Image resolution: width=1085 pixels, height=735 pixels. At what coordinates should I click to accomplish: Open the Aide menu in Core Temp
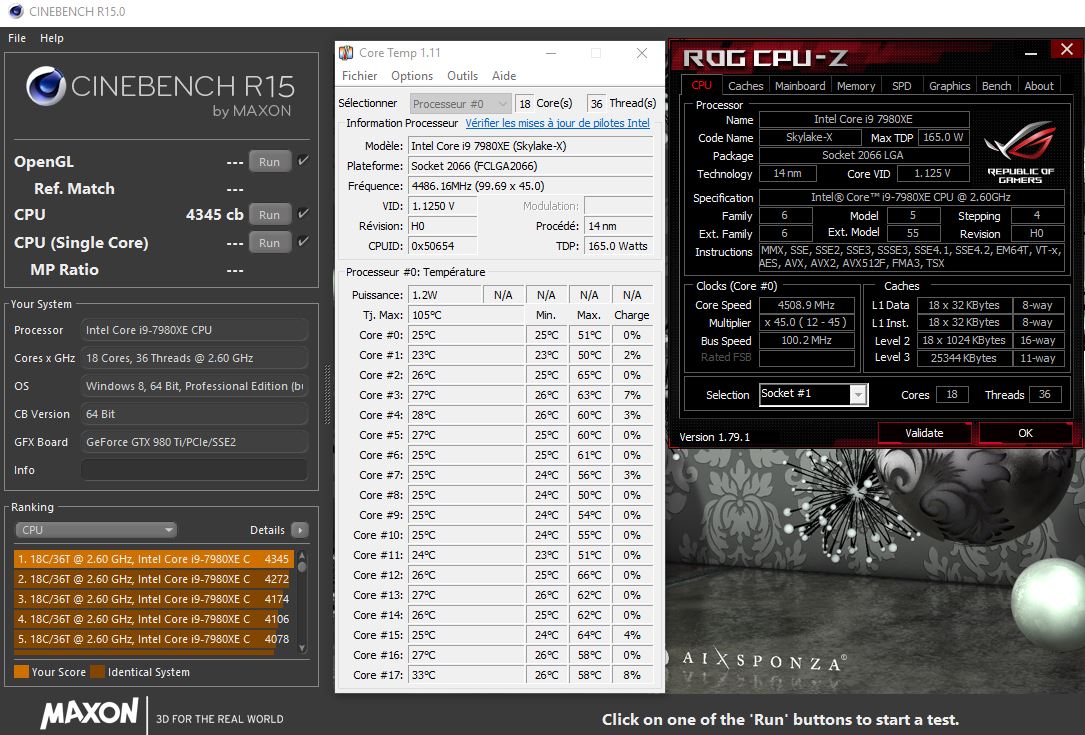click(504, 76)
